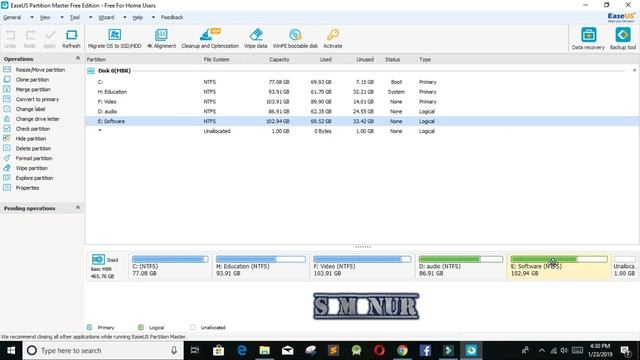The image size is (640, 360).
Task: Sort by the Capacity column header
Action: pyautogui.click(x=279, y=60)
